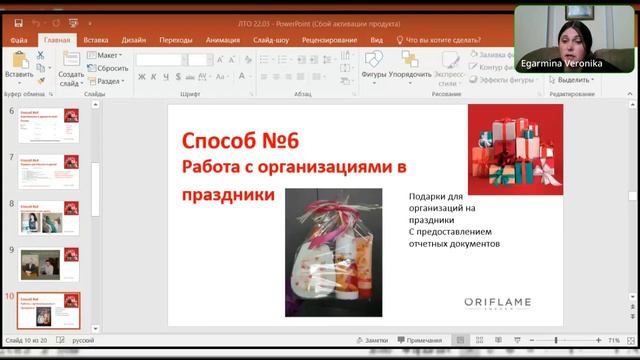The width and height of the screenshot is (640, 360).
Task: Open the Файл tab
Action: (x=19, y=40)
